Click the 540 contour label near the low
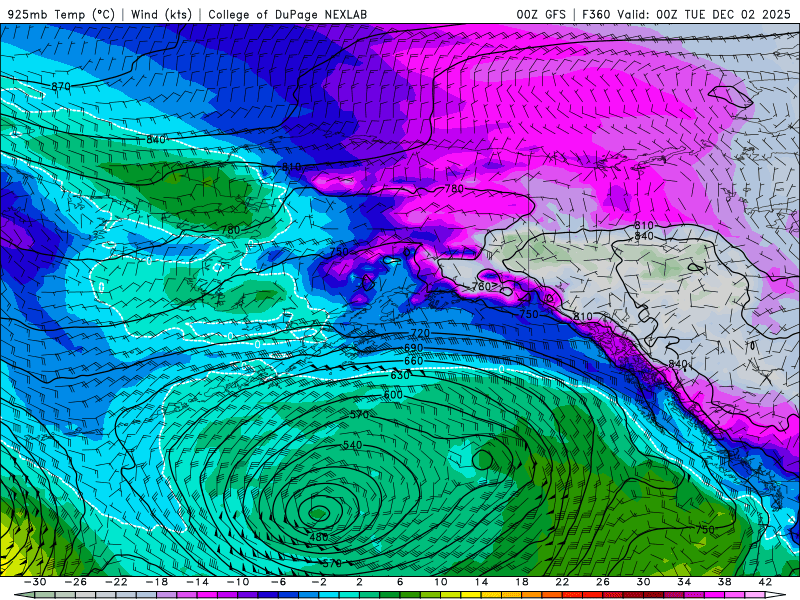Viewport: 800px width, 600px height. (352, 445)
